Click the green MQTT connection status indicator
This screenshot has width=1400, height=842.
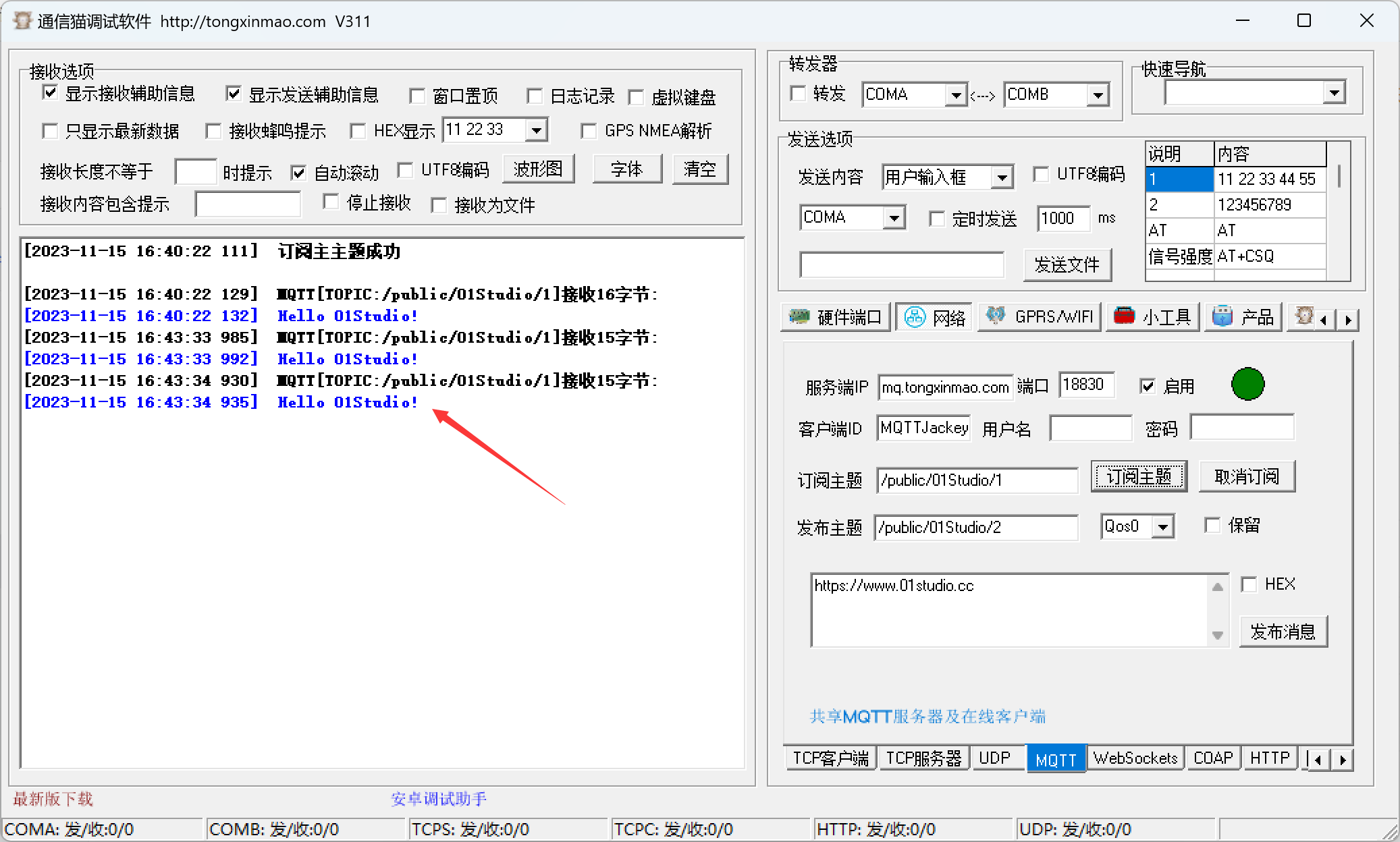tap(1247, 385)
